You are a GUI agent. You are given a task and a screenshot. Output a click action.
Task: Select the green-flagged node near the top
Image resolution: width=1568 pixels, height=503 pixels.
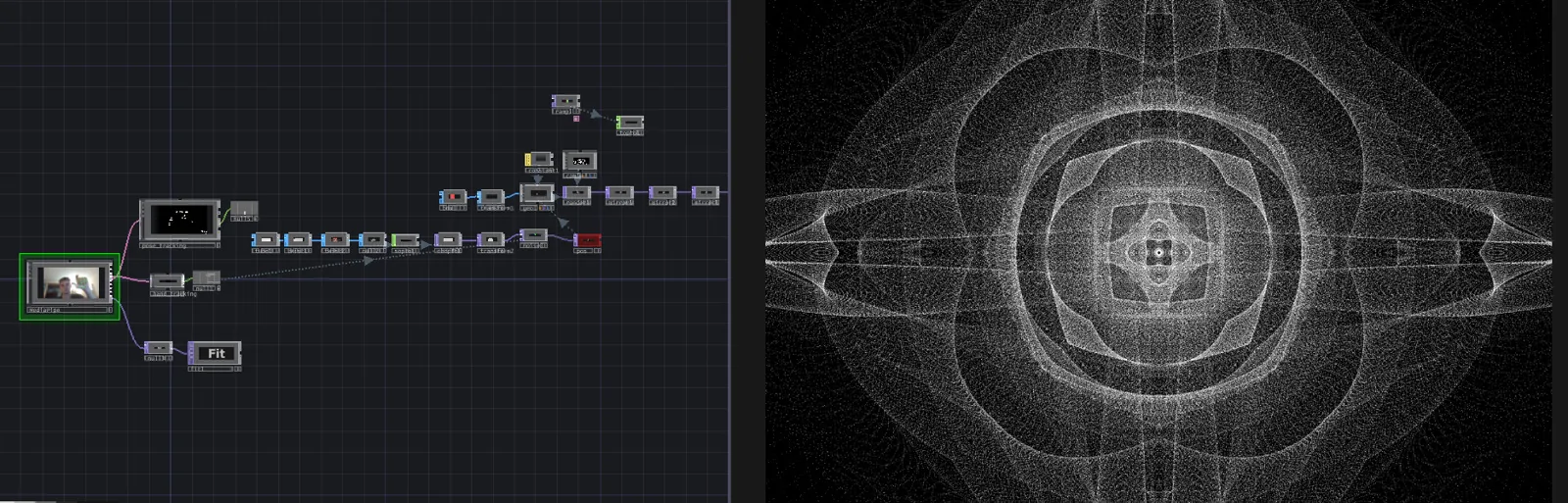(629, 125)
